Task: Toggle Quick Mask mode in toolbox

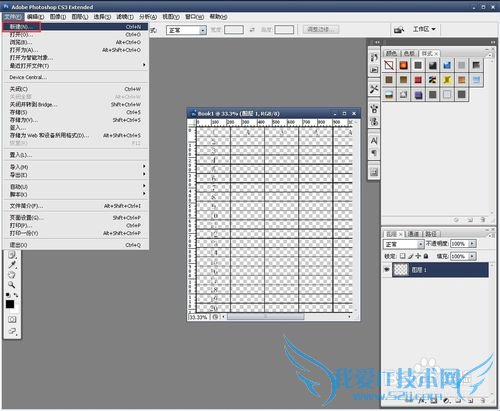Action: [12, 319]
